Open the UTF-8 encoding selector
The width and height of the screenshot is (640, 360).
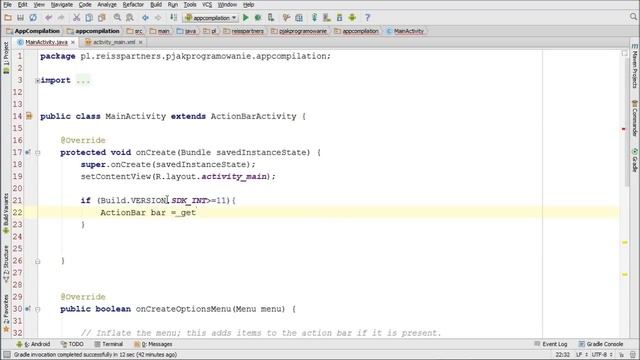pos(602,355)
